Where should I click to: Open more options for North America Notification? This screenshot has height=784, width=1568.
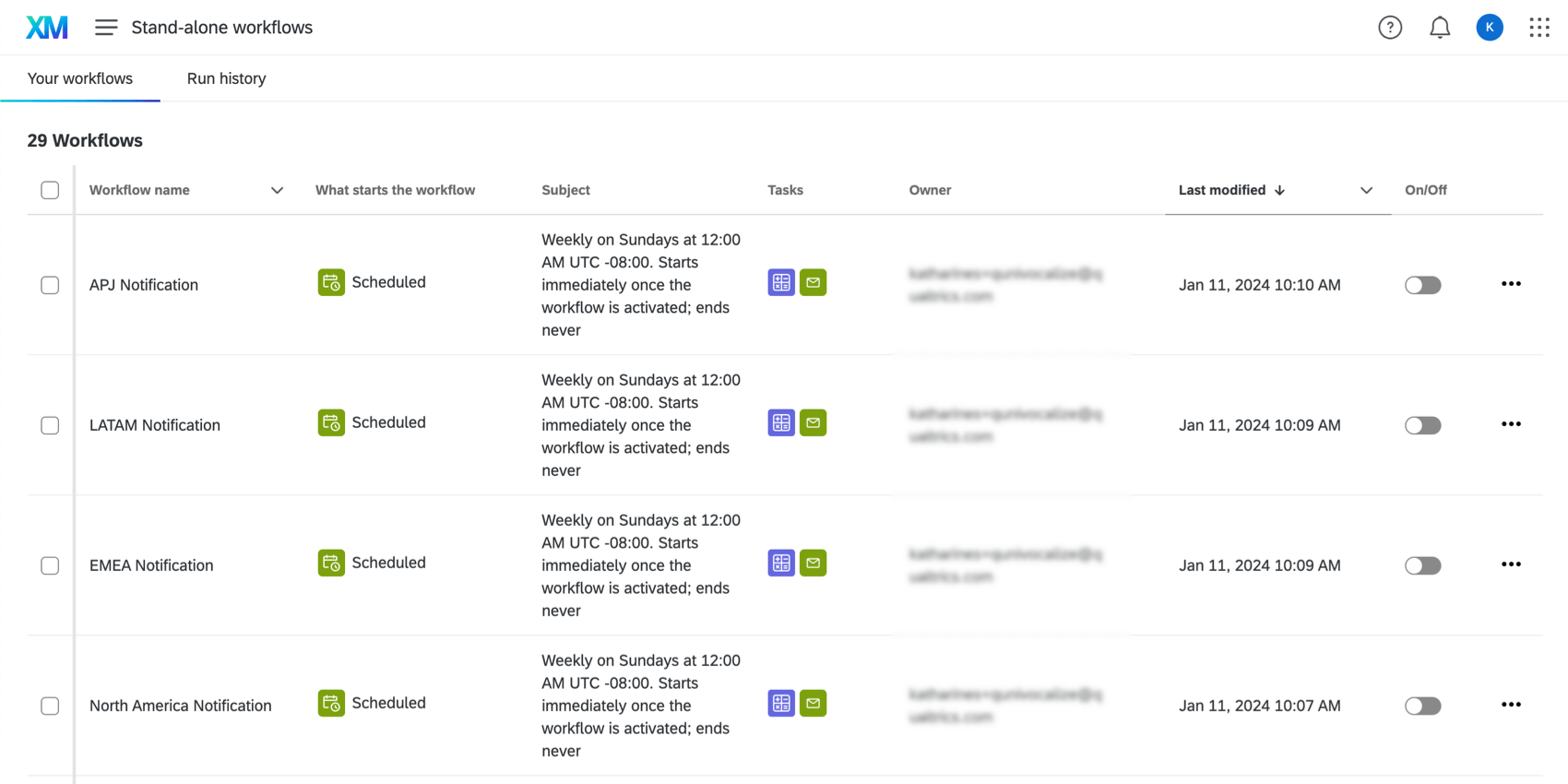(1511, 705)
